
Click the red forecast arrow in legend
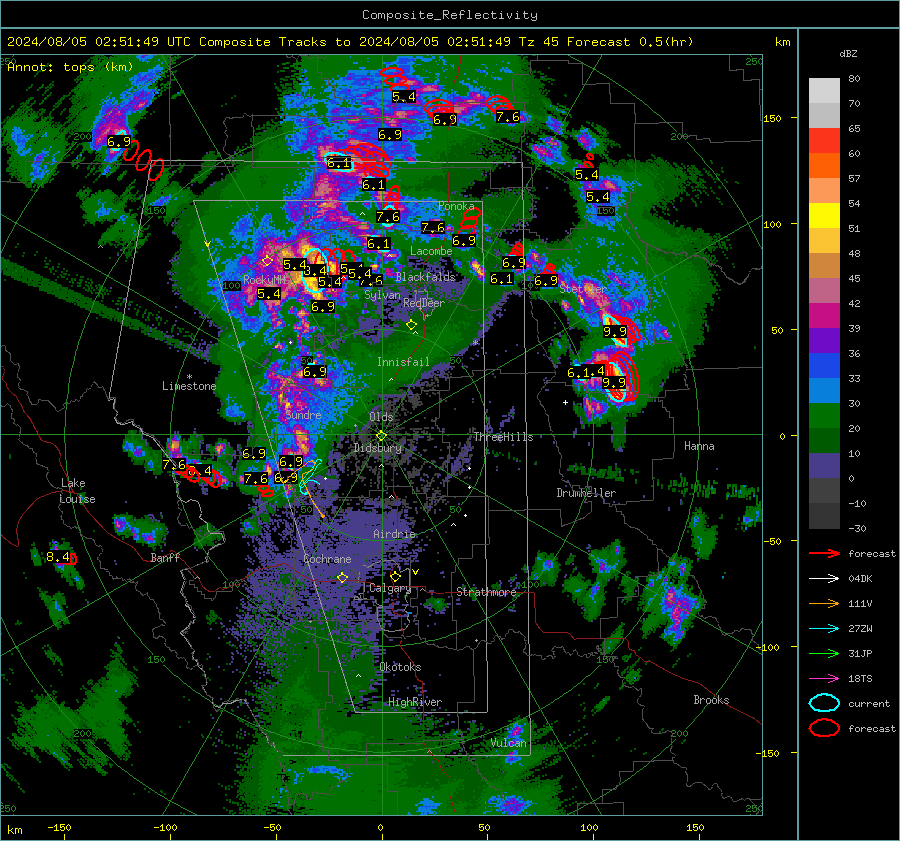coord(824,553)
